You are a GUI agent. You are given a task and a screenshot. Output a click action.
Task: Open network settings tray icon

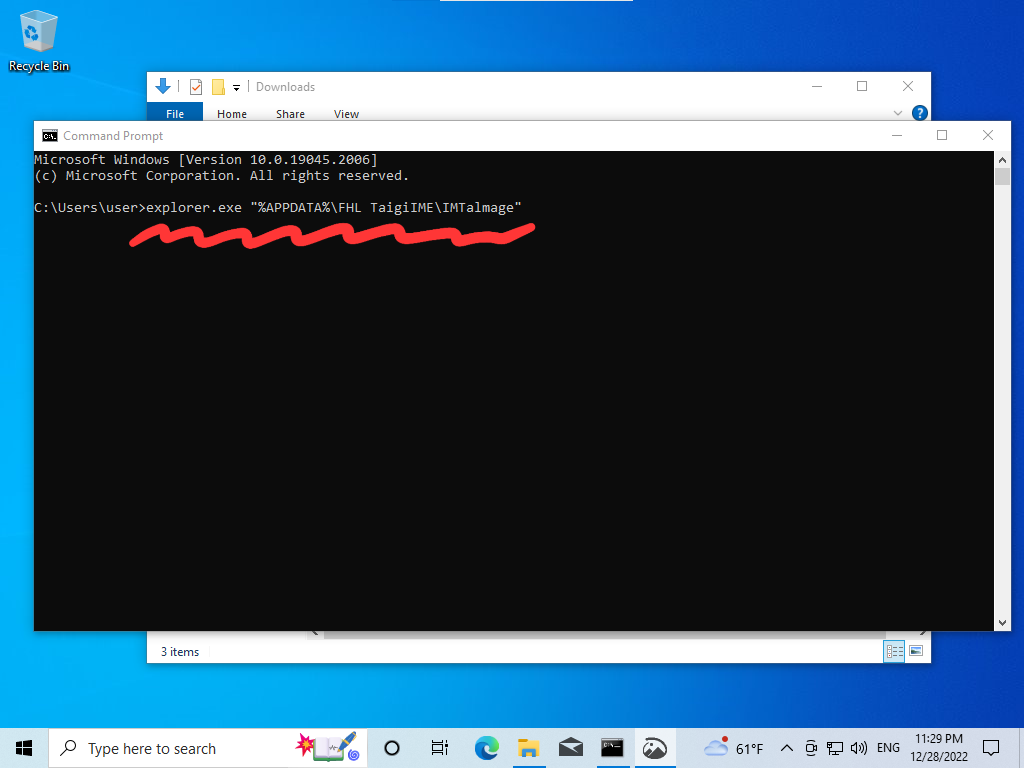[835, 748]
